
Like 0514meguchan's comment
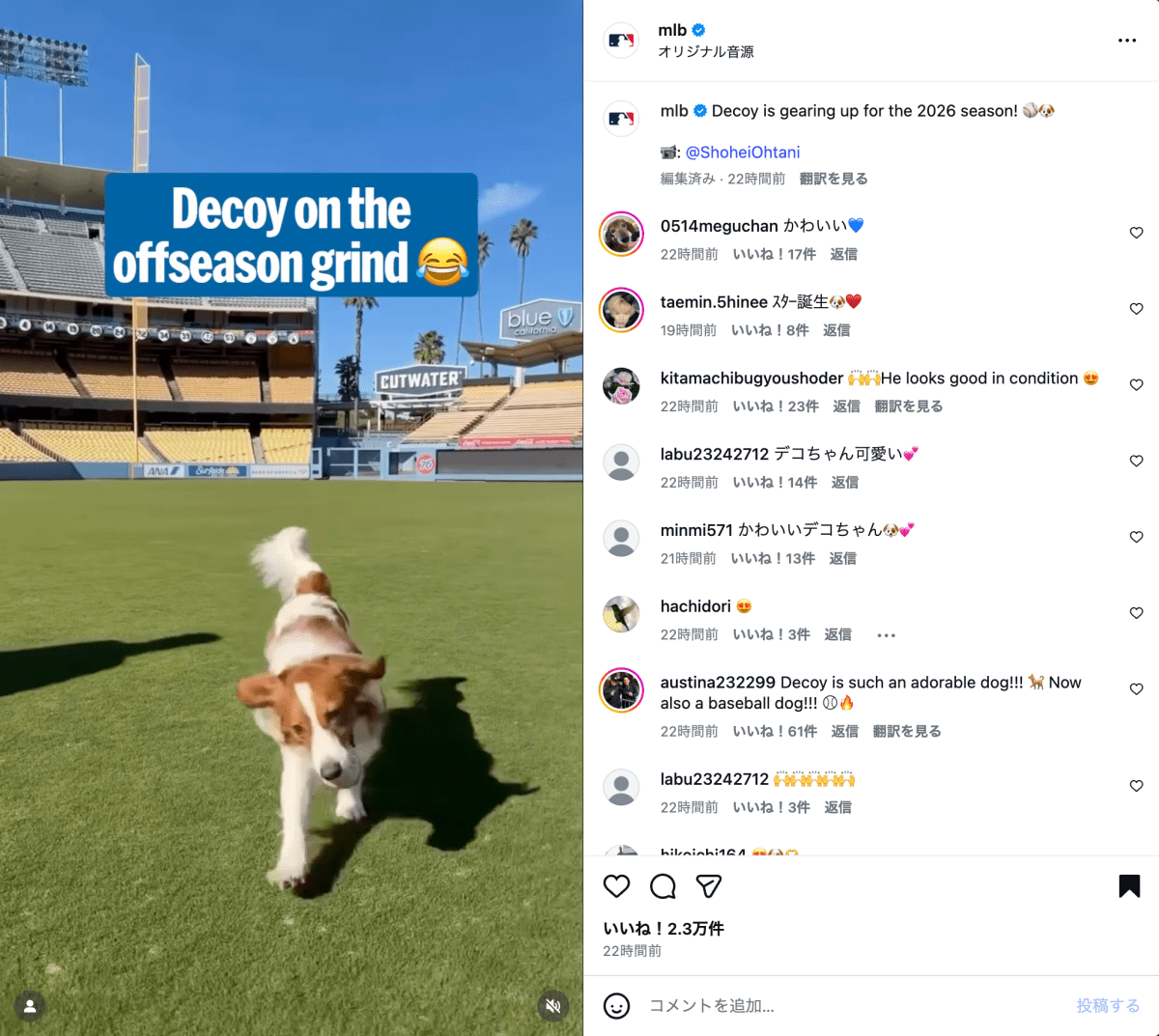point(1137,233)
